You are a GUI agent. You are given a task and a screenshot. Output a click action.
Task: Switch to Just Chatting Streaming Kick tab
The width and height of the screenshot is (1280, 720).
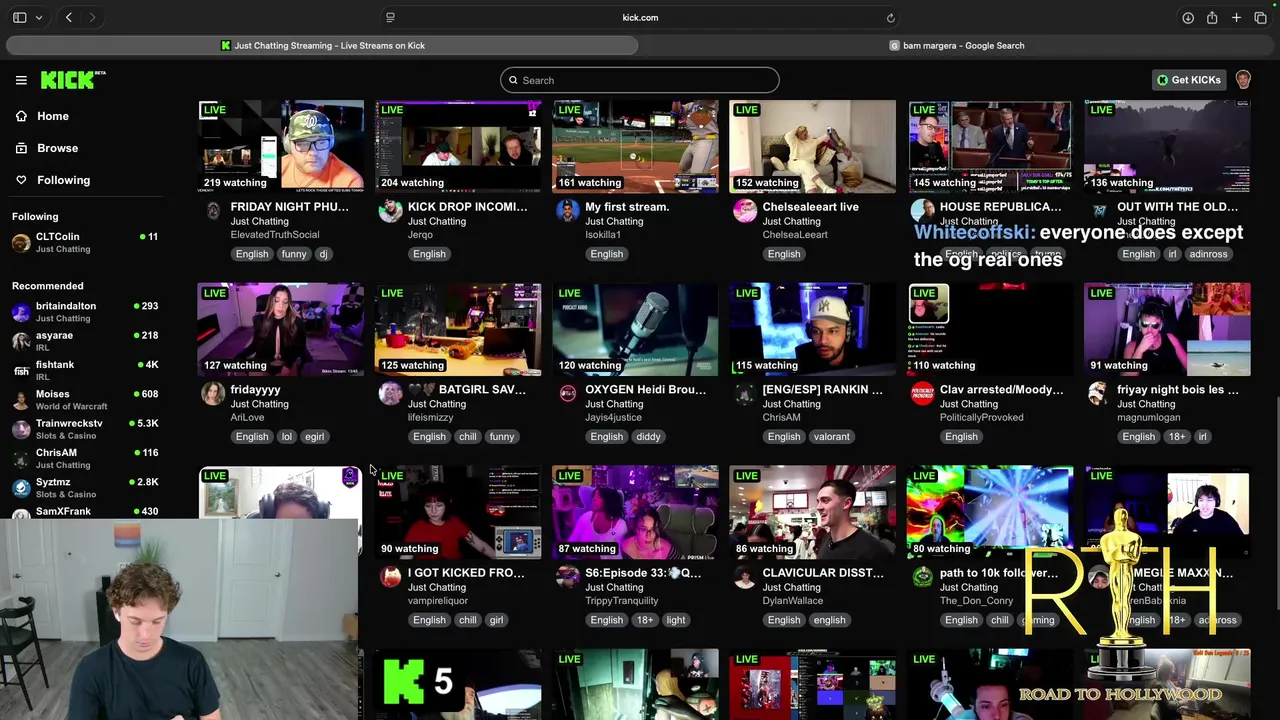tap(322, 45)
